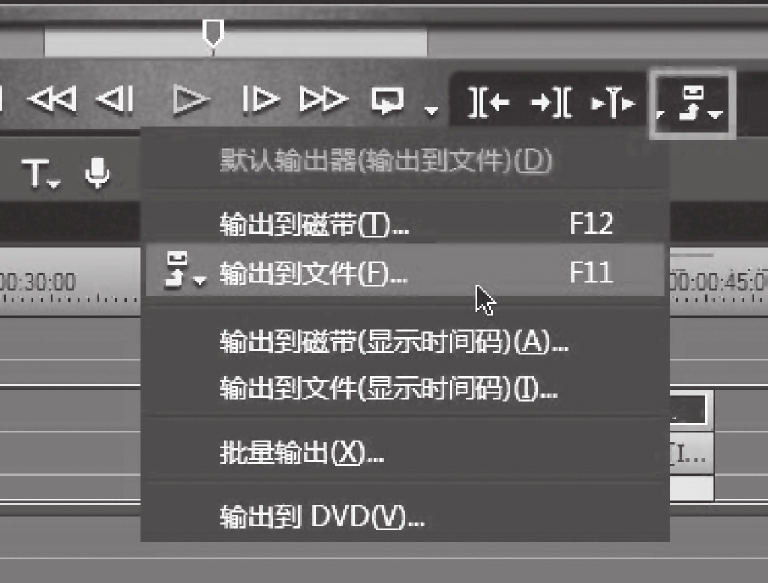Screen dimensions: 768x583
Task: Select the title T tool
Action: tap(35, 172)
